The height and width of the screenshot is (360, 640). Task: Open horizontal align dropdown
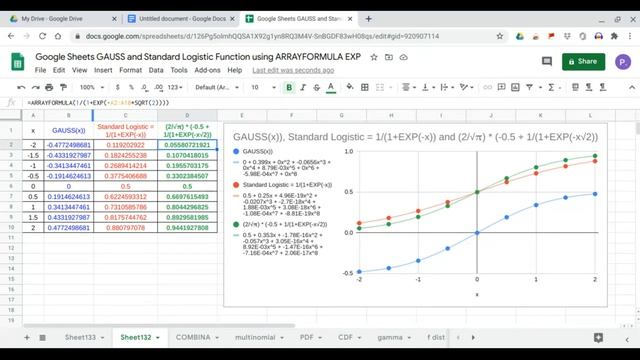[409, 87]
